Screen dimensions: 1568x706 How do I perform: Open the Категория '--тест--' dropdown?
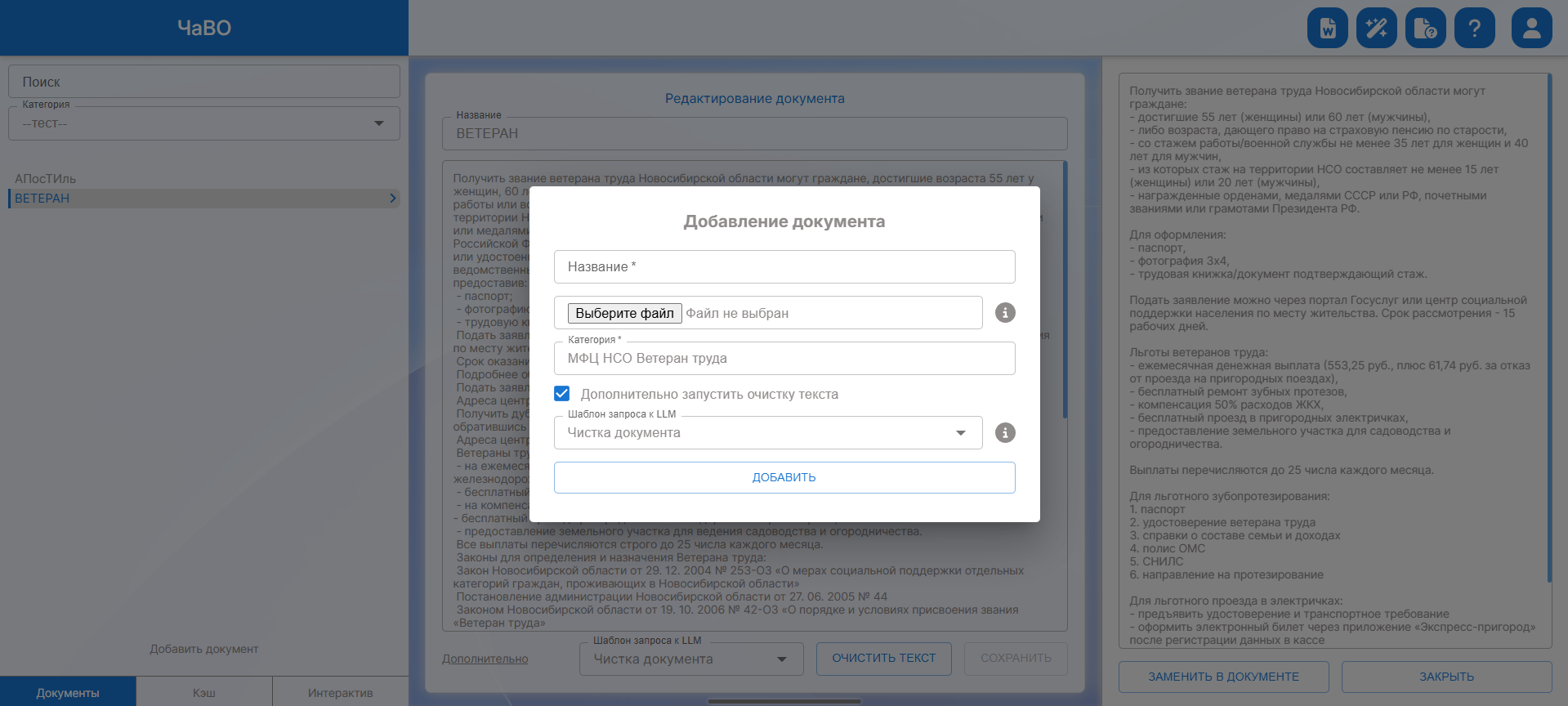click(379, 123)
